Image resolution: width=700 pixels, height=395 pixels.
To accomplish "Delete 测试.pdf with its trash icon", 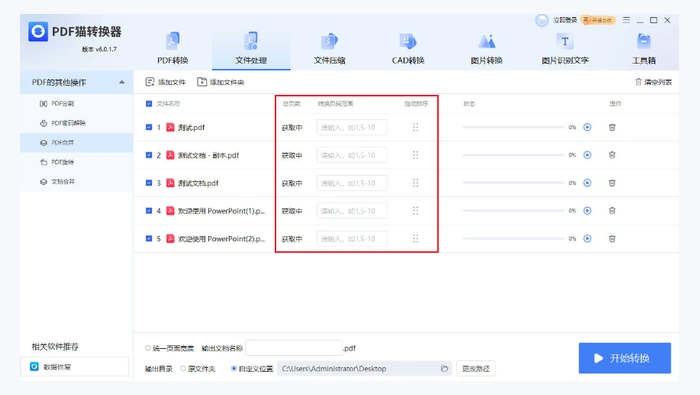I will coord(612,127).
